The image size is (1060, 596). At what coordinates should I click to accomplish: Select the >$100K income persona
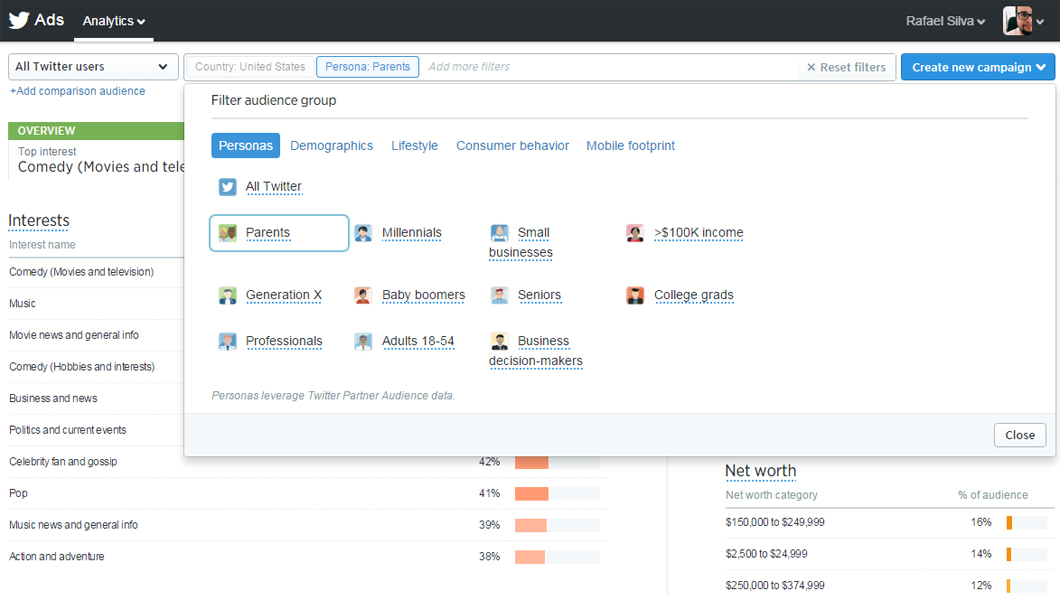(699, 232)
